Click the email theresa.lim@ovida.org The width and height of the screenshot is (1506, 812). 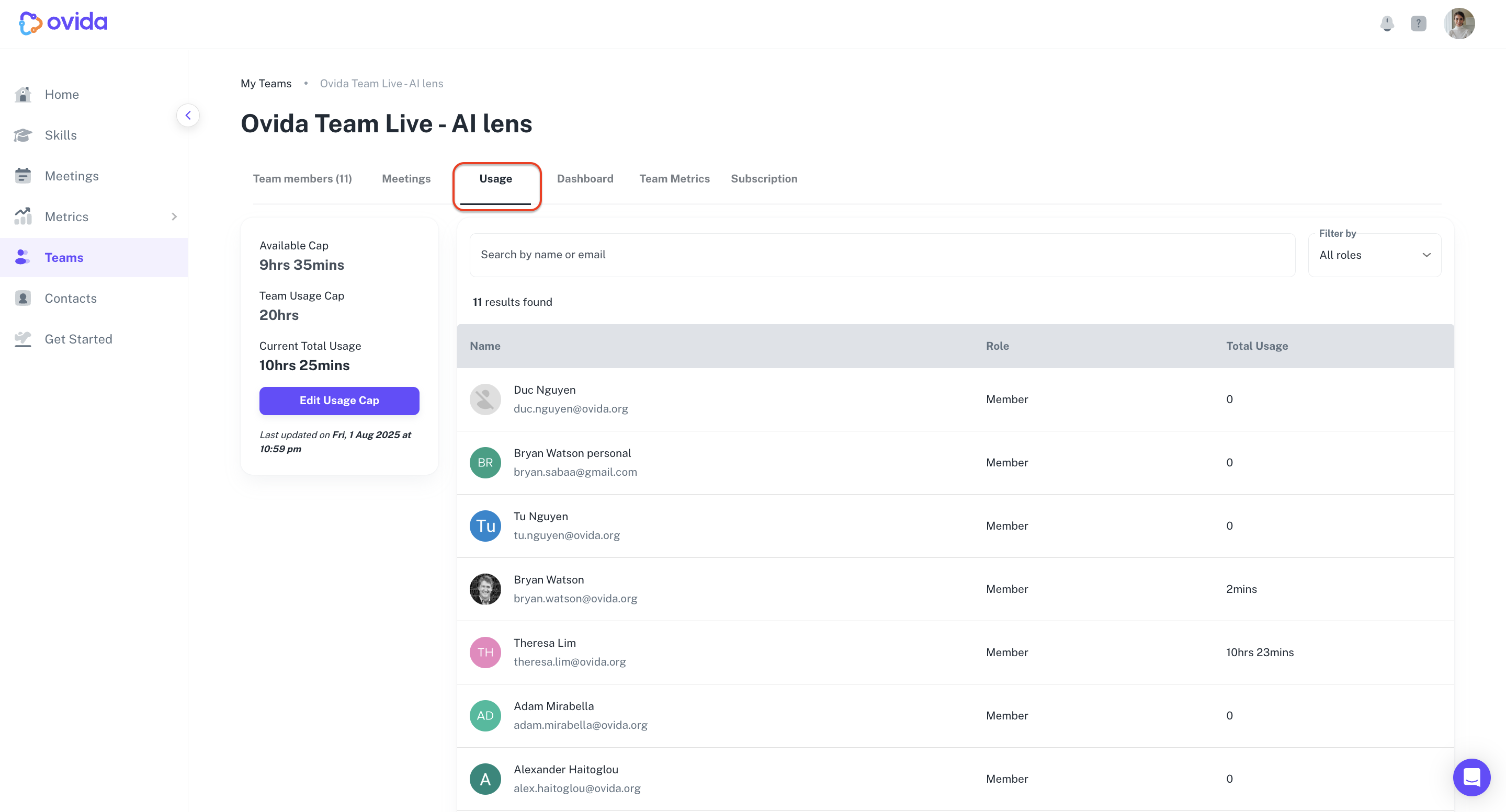[x=570, y=662]
